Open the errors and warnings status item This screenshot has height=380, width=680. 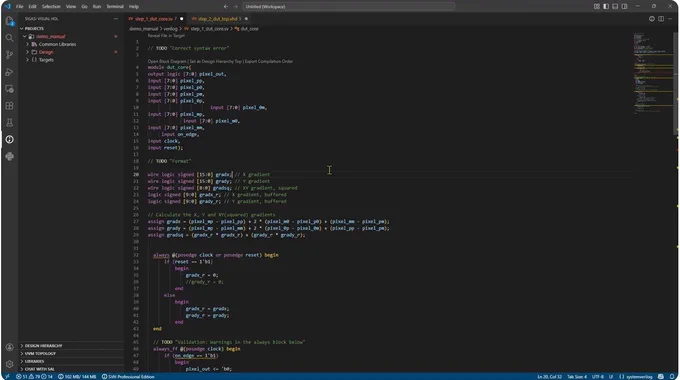click(x=34, y=377)
